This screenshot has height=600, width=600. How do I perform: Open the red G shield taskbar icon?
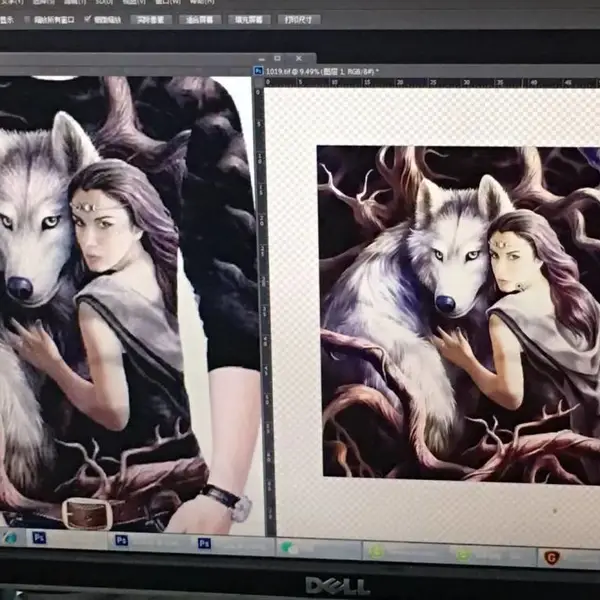[x=552, y=558]
